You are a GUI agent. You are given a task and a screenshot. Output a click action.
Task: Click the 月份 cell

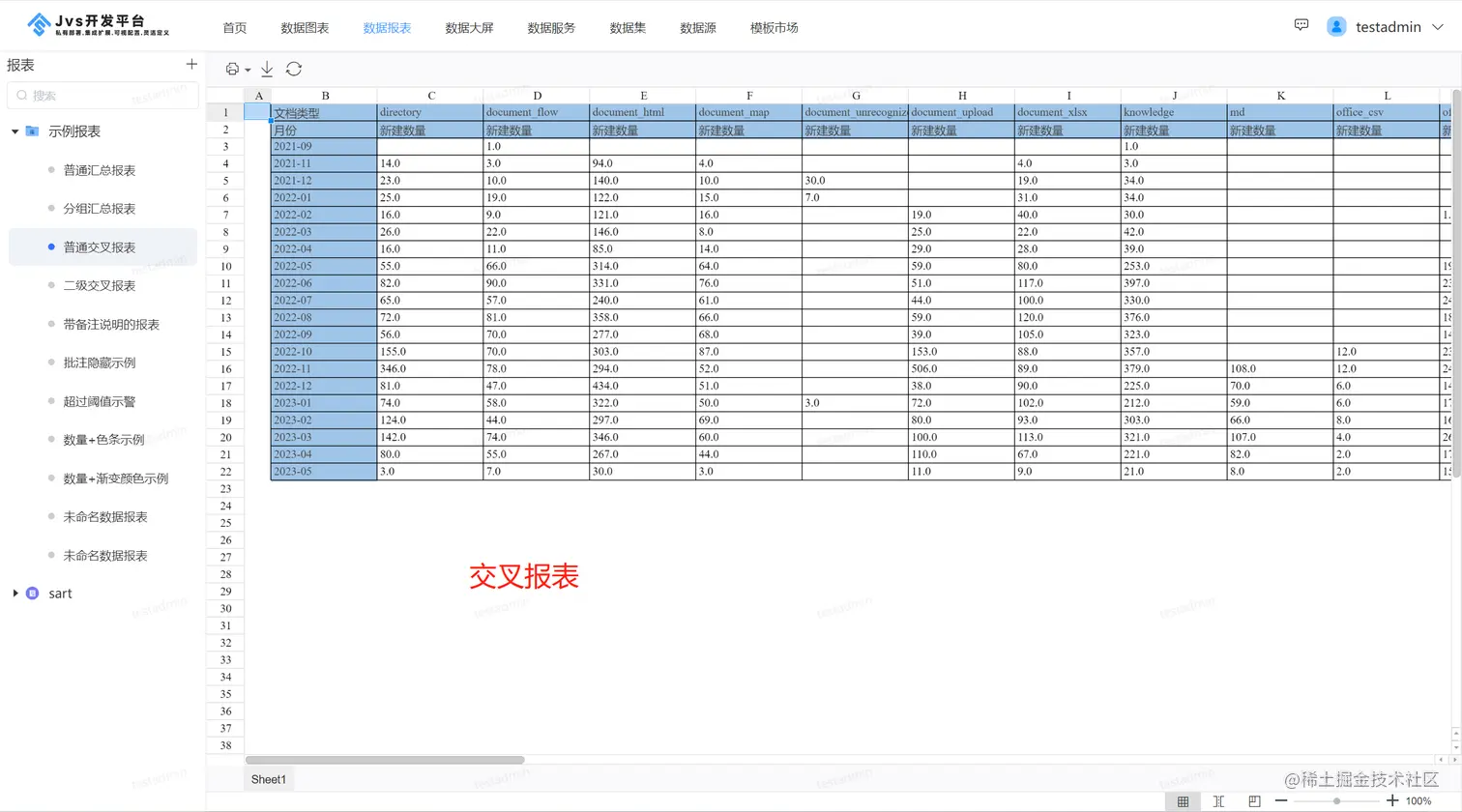tap(324, 130)
